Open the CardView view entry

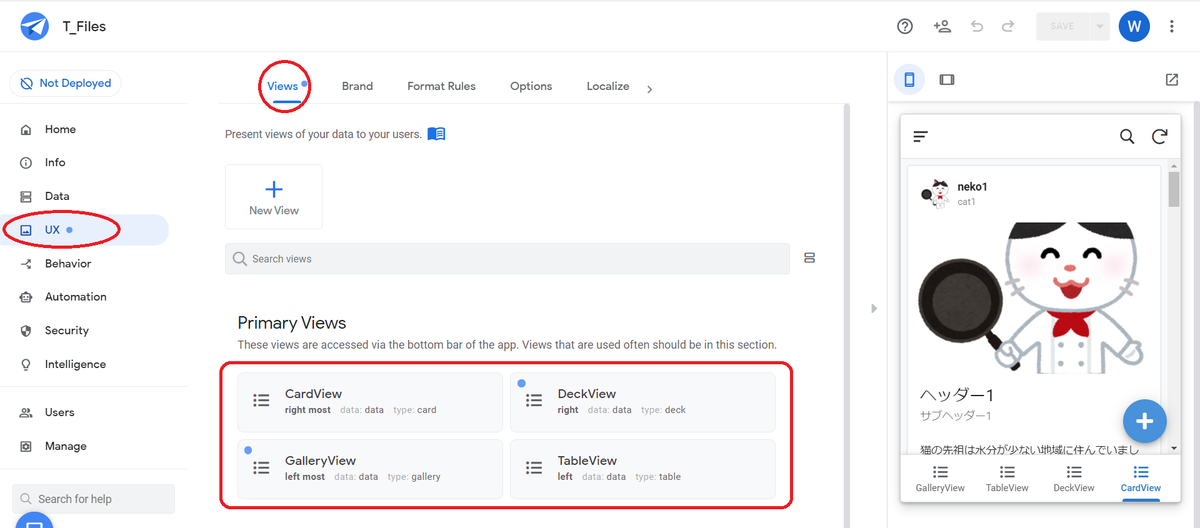pyautogui.click(x=370, y=402)
